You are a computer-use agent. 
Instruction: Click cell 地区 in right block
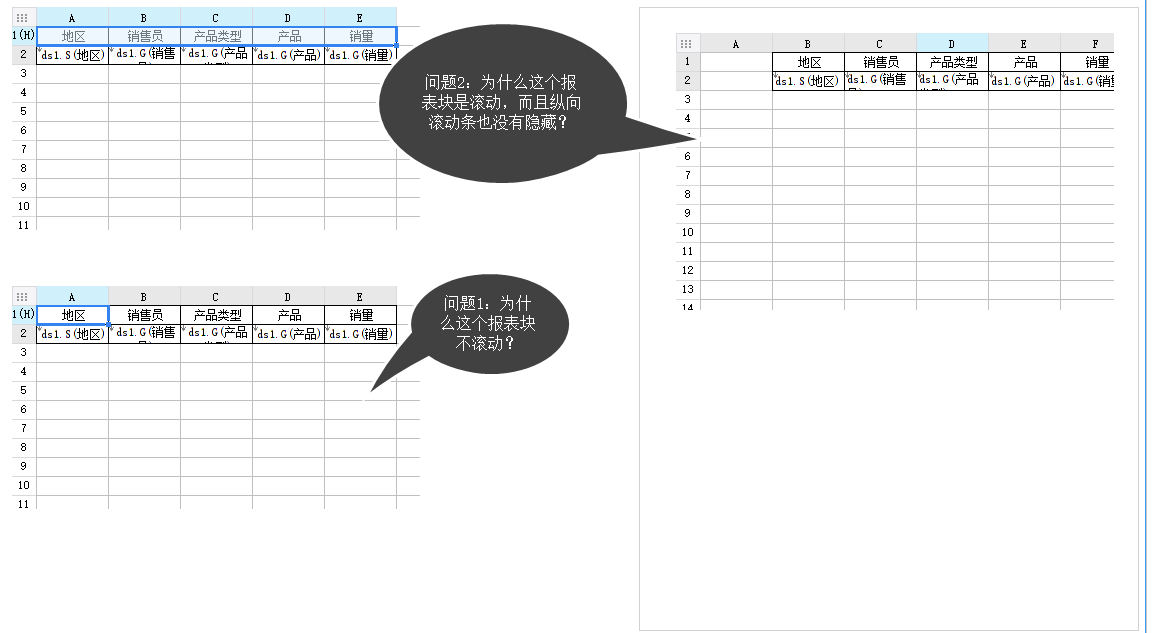(808, 62)
